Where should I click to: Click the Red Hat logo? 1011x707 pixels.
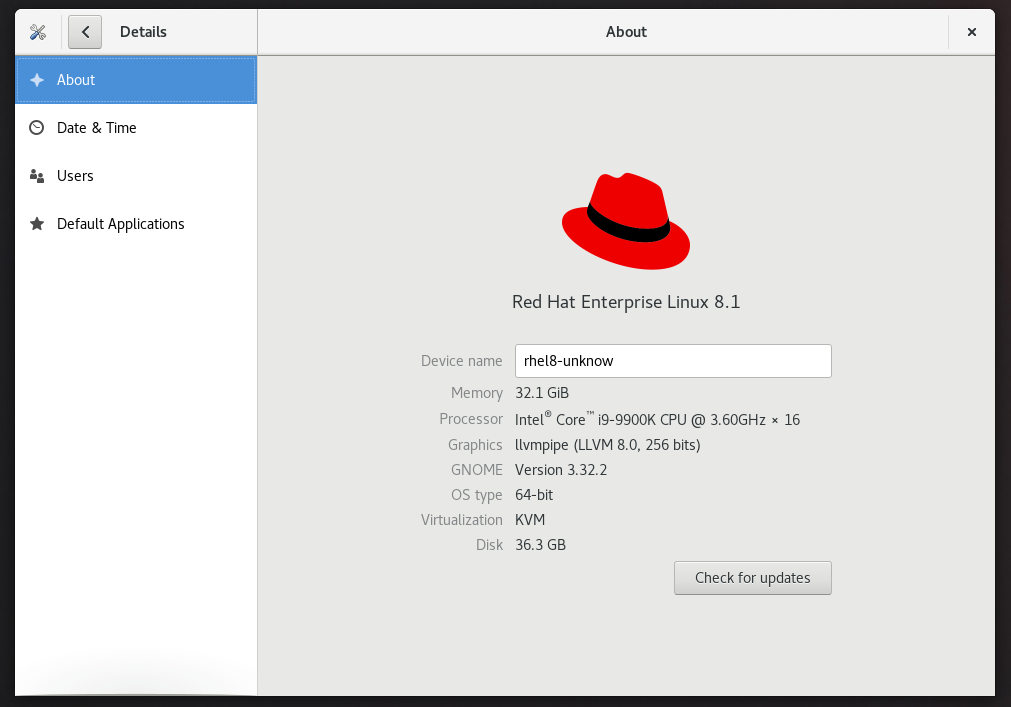626,221
